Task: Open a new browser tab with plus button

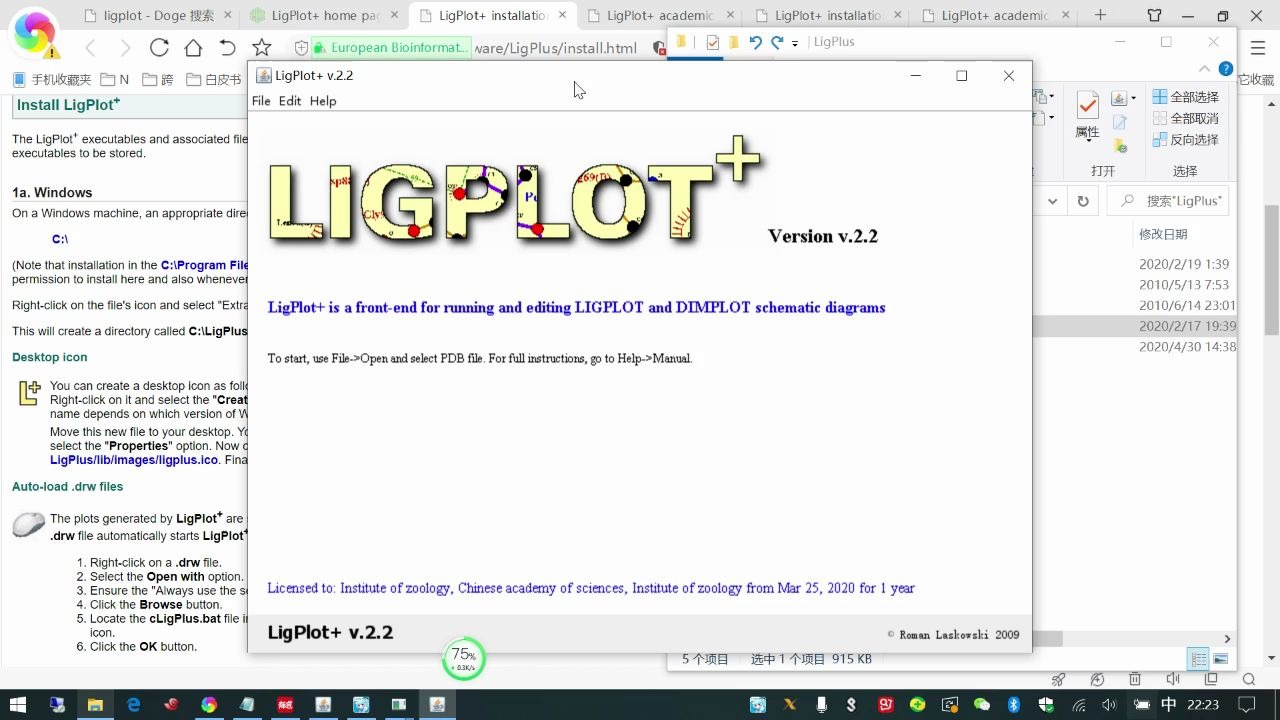Action: click(1101, 15)
